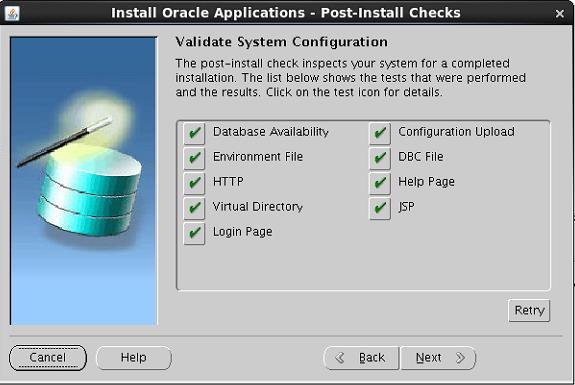Open details for Environment File test icon

(x=194, y=158)
